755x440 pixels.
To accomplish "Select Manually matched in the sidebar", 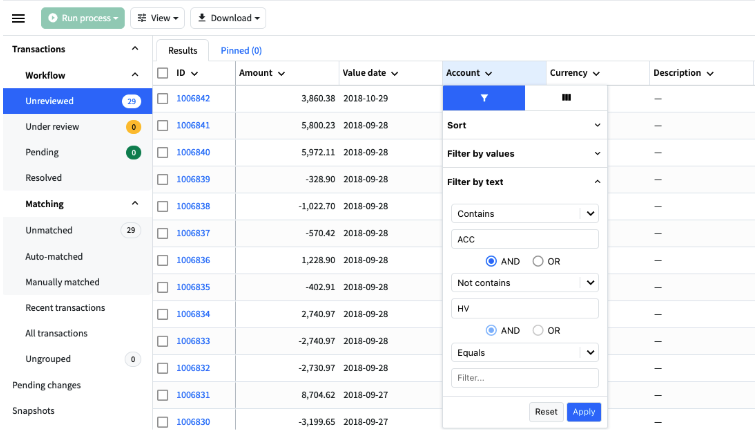I will tap(78, 282).
